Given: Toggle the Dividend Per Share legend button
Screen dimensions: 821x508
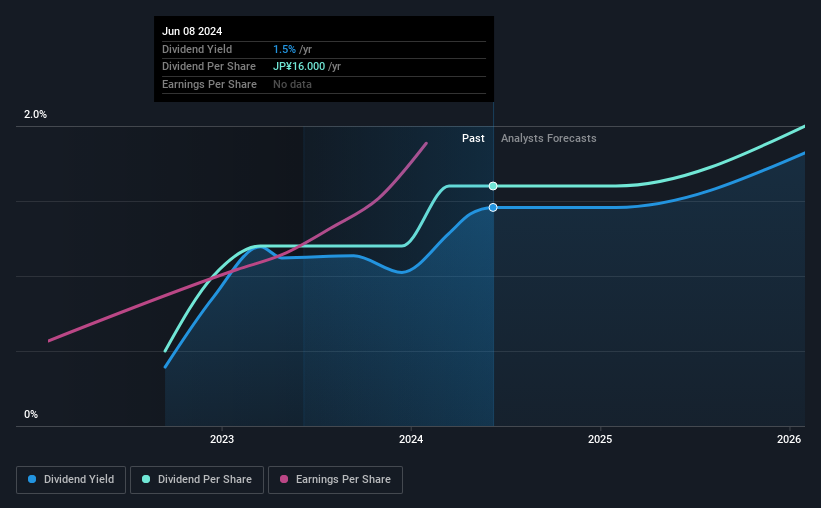Looking at the screenshot, I should tap(197, 480).
